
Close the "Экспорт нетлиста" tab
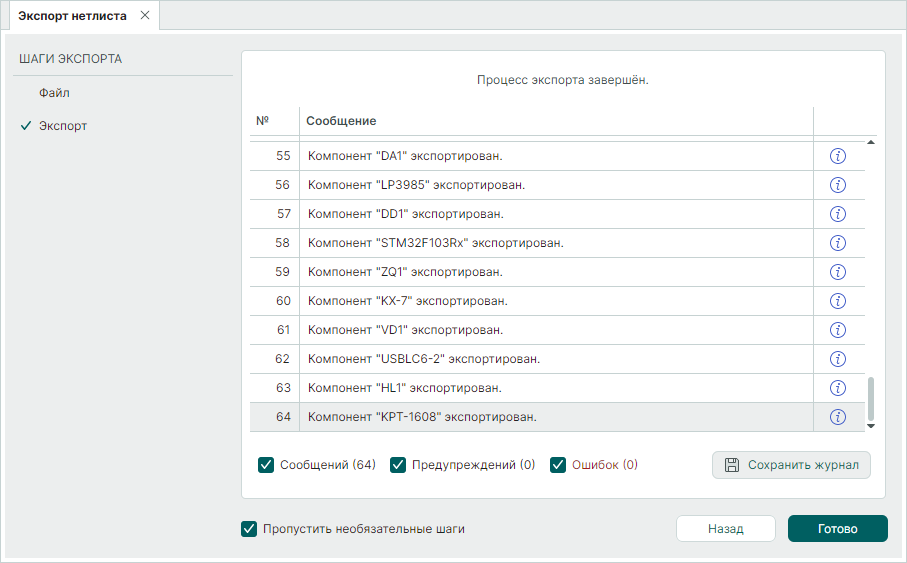(145, 15)
